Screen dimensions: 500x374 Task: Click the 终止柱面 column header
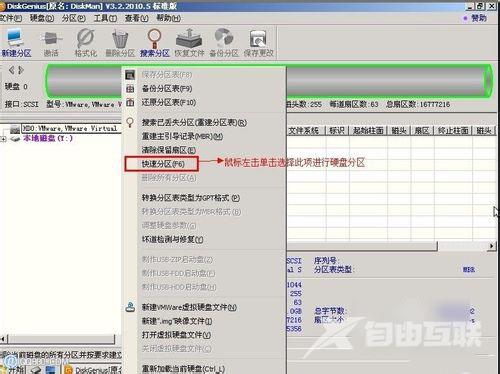point(453,130)
